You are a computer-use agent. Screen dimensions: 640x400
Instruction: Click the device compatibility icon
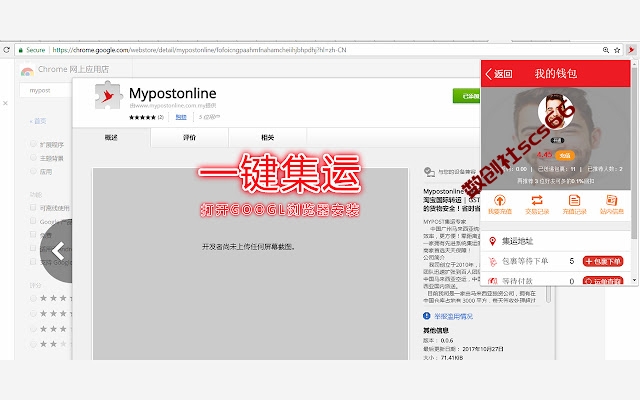(429, 172)
